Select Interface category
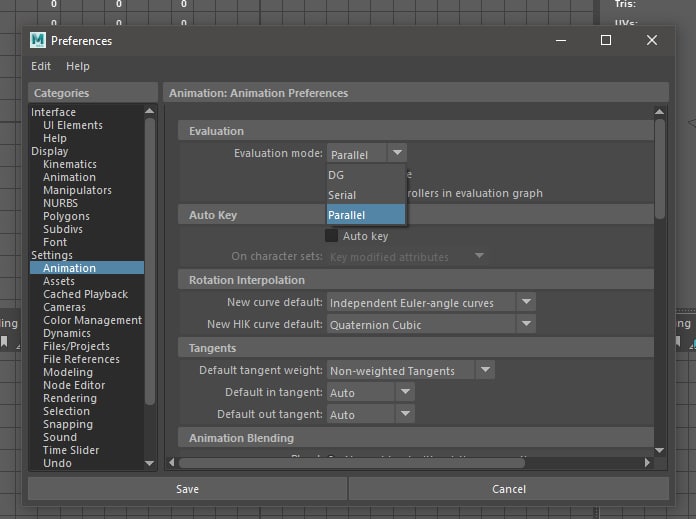This screenshot has height=519, width=696. coord(53,112)
